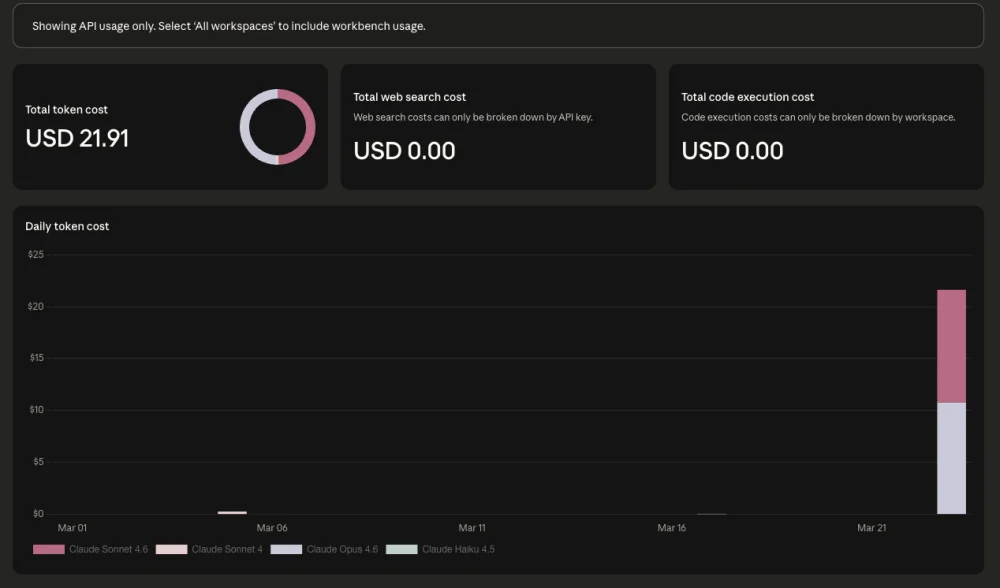The height and width of the screenshot is (588, 1000).
Task: Click the web search breakdown note
Action: pyautogui.click(x=473, y=117)
